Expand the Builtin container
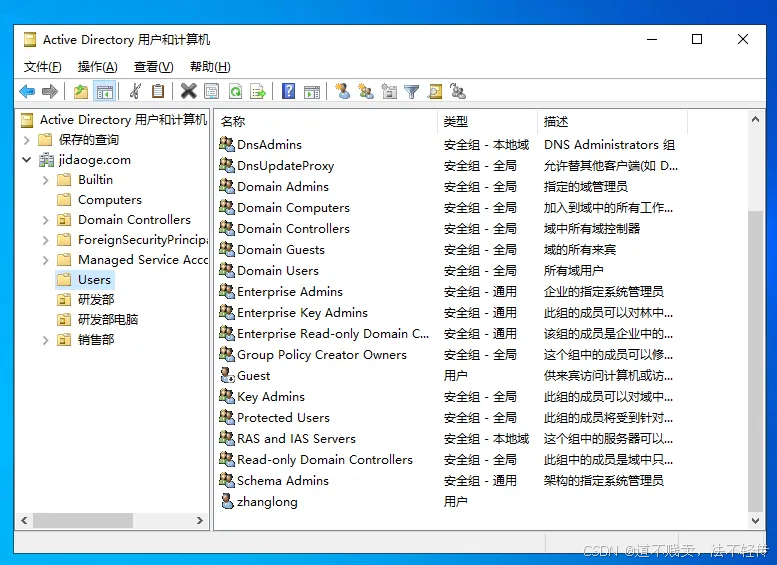777x565 pixels. coord(46,180)
